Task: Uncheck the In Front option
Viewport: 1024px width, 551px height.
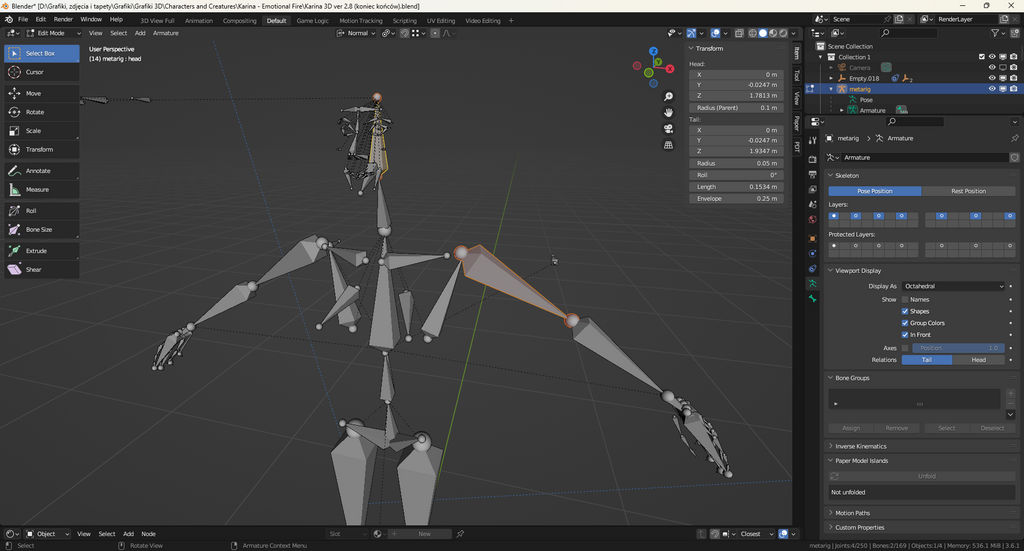Action: [906, 335]
